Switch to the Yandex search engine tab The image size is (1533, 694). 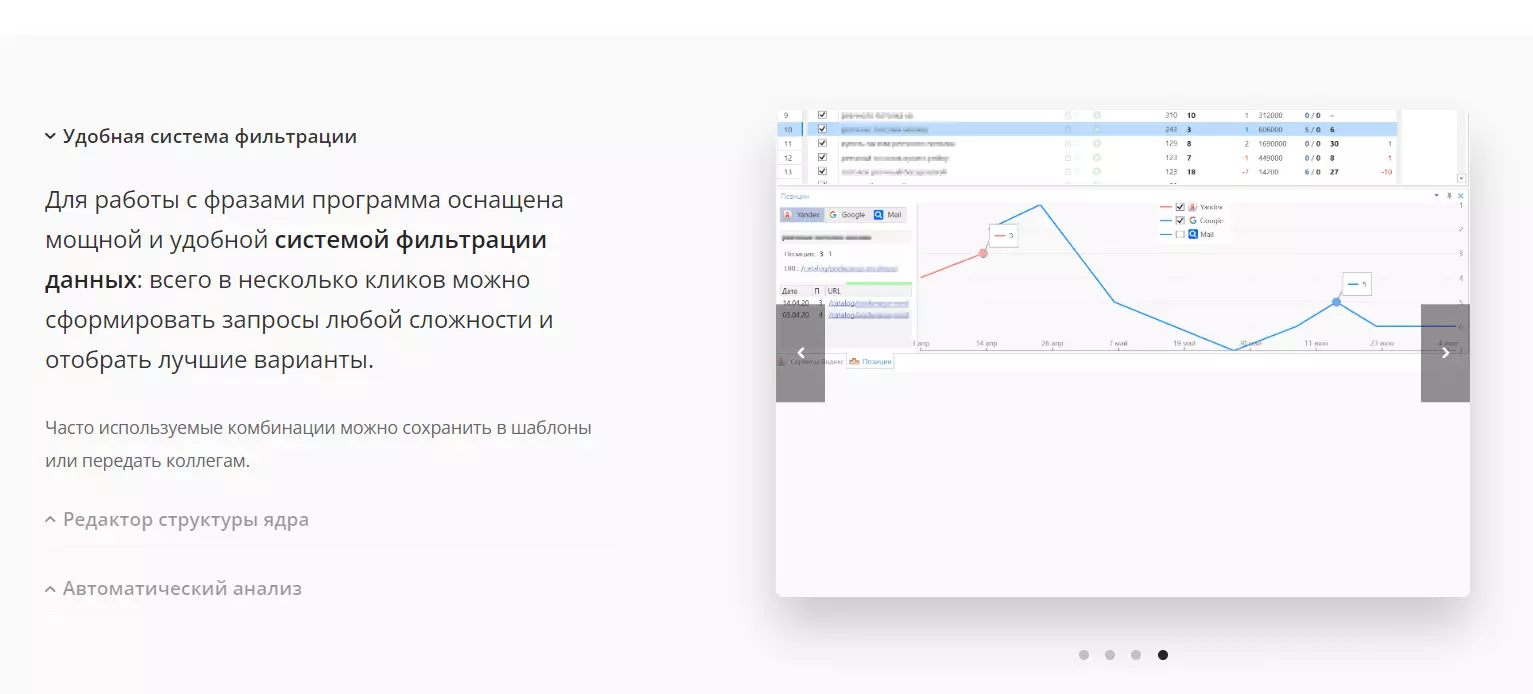click(802, 215)
